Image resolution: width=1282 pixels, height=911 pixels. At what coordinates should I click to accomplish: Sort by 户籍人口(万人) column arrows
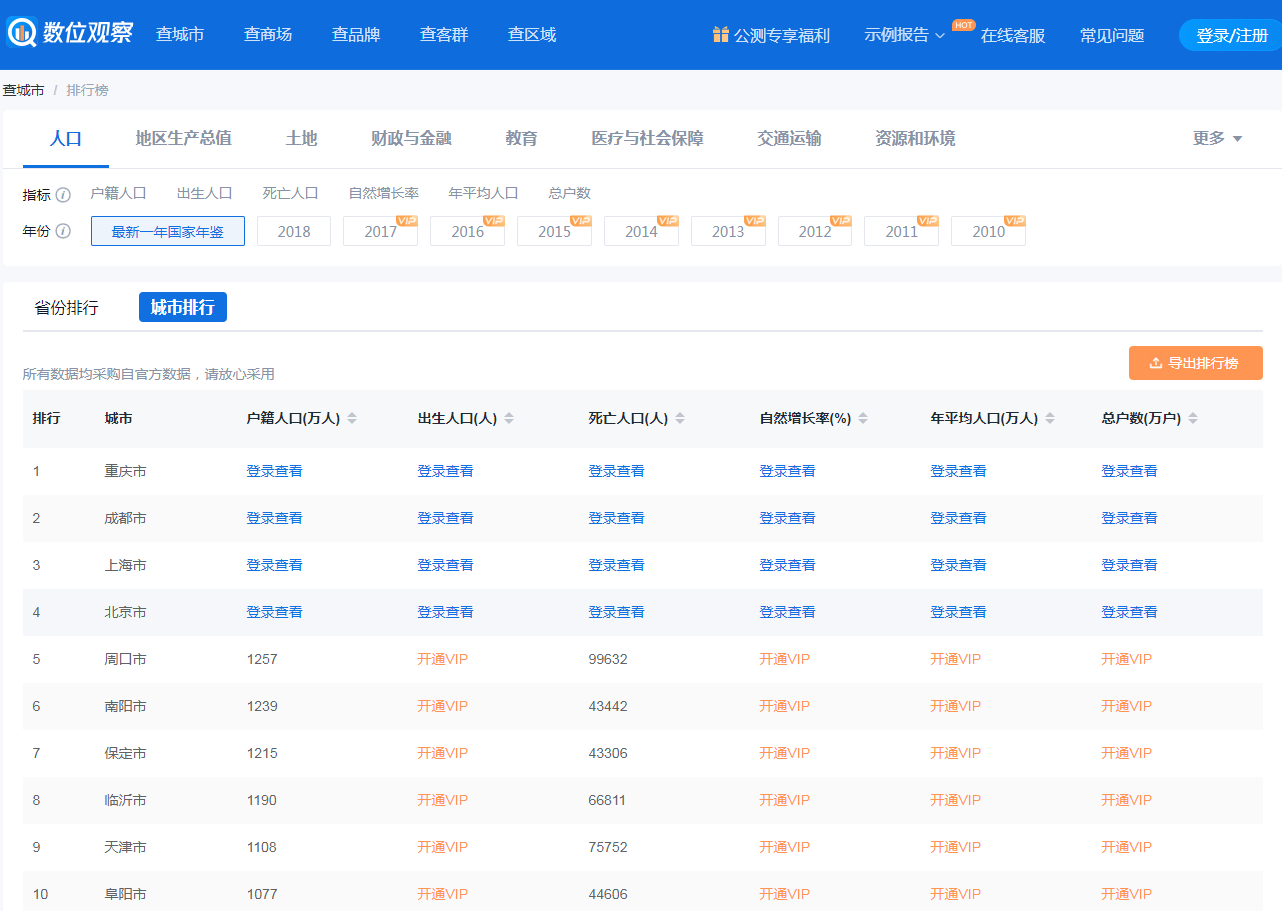pyautogui.click(x=352, y=419)
